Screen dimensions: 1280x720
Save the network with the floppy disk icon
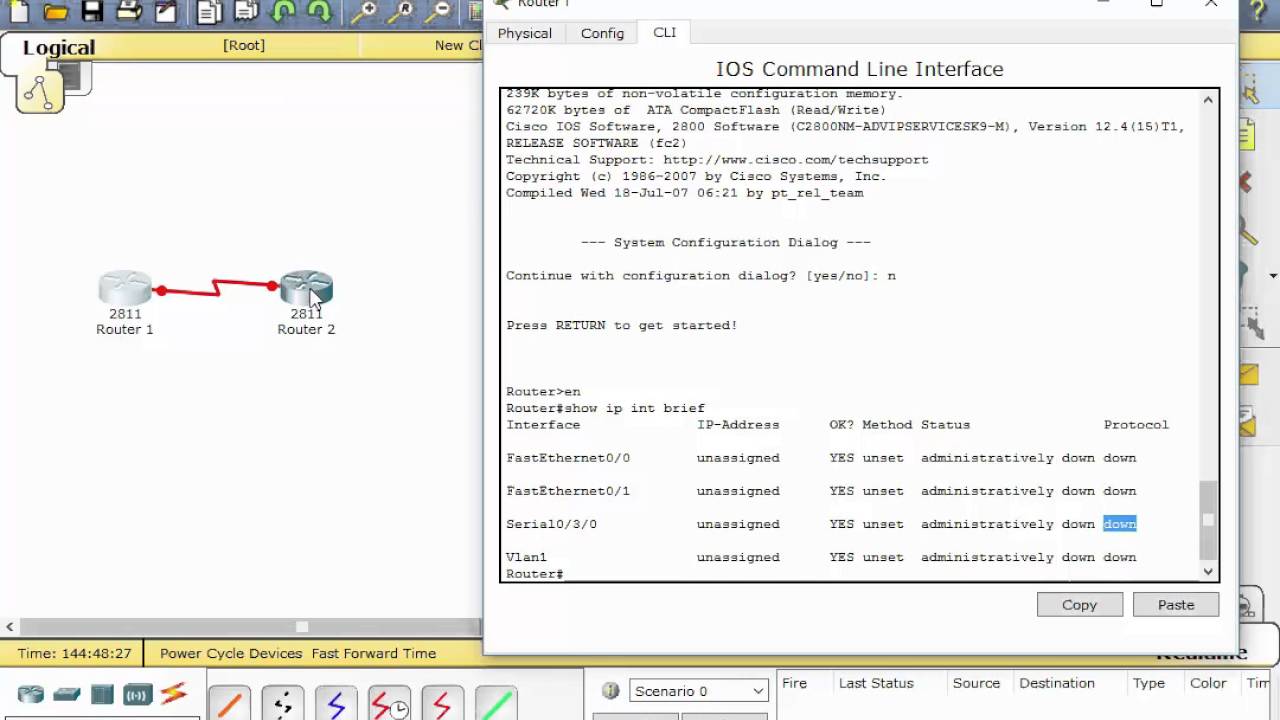92,12
